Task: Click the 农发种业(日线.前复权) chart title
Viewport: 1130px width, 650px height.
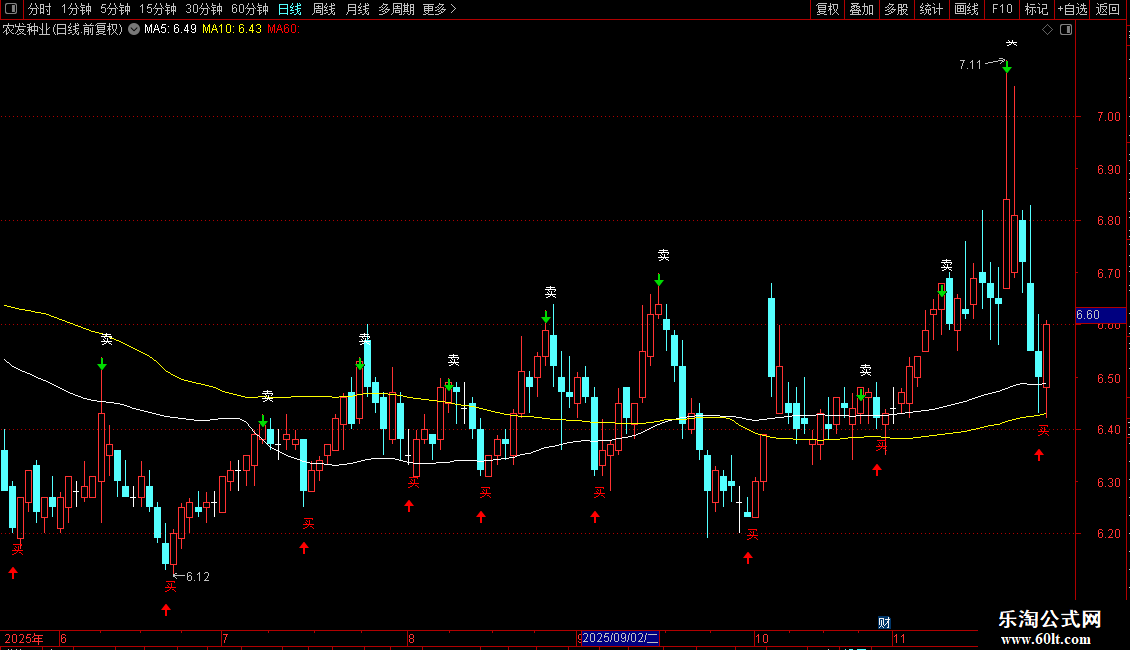Action: click(x=63, y=29)
